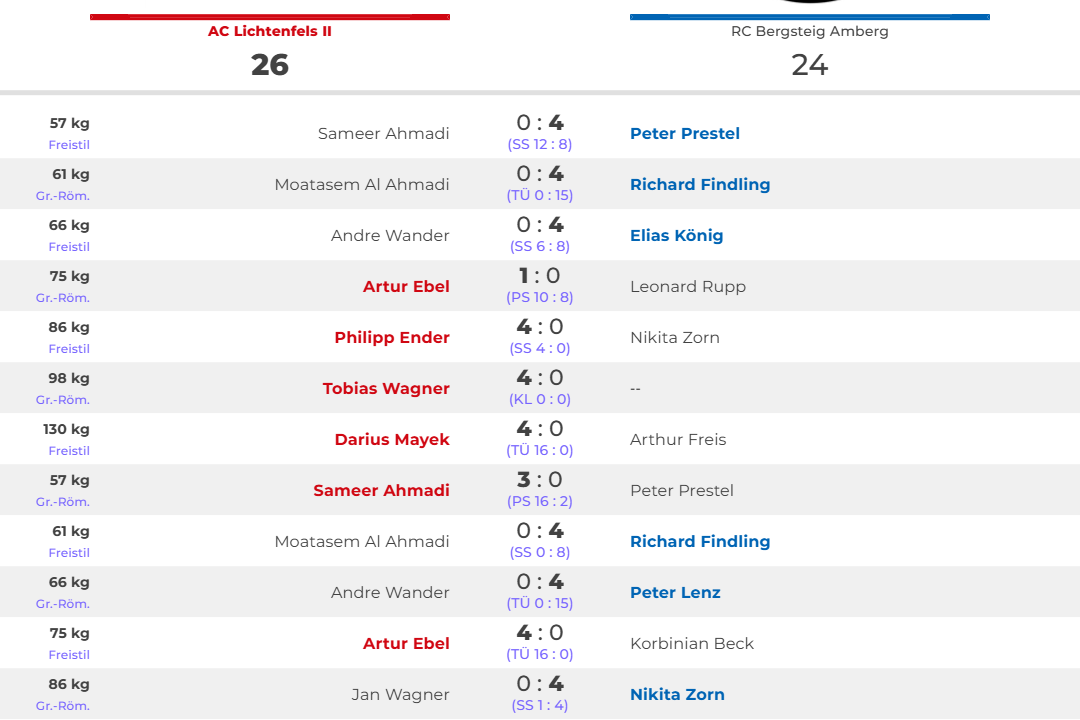This screenshot has width=1080, height=720.
Task: Click the red bar above AC Lichtenfels II
Action: pyautogui.click(x=270, y=17)
